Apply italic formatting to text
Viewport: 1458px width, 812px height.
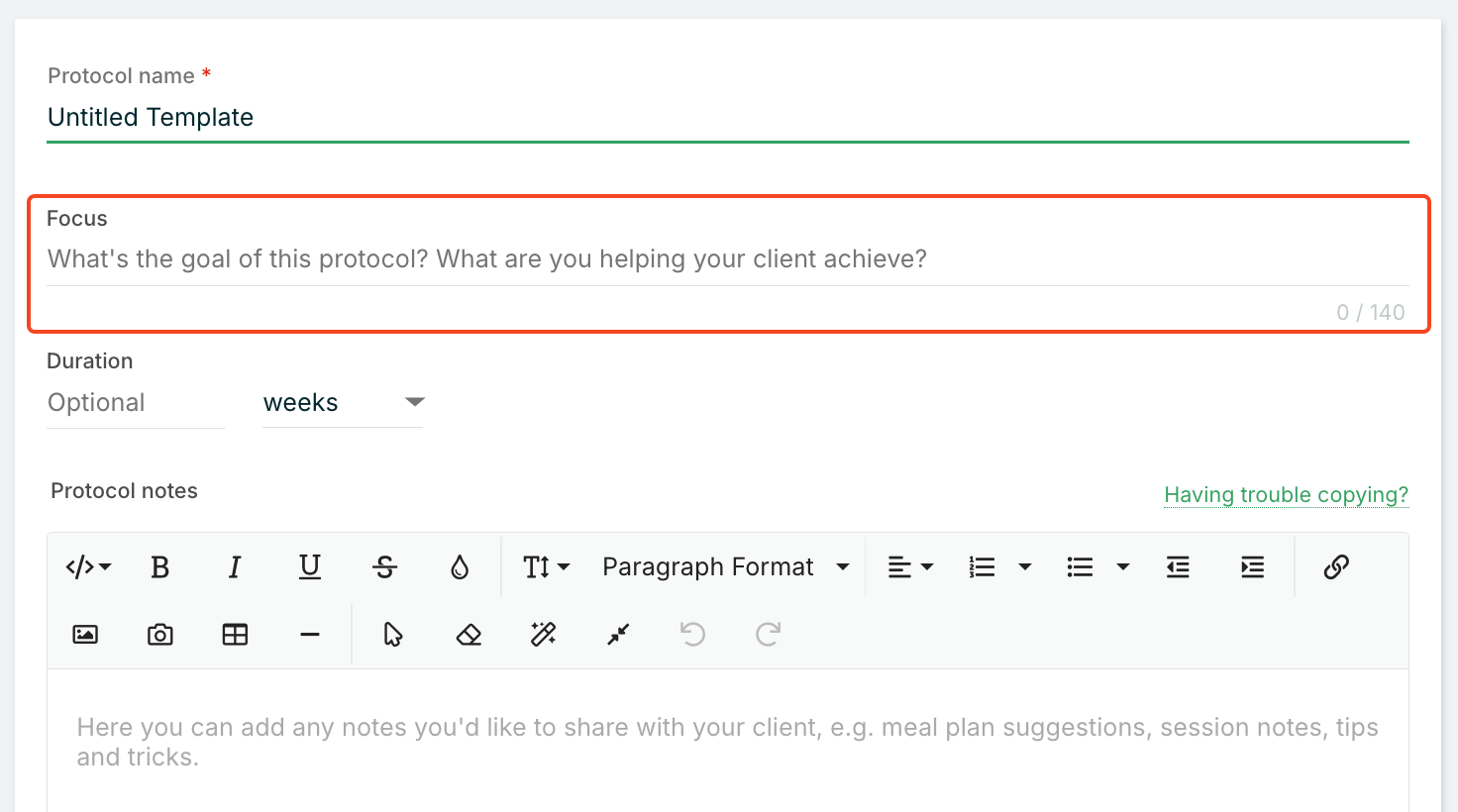click(235, 567)
